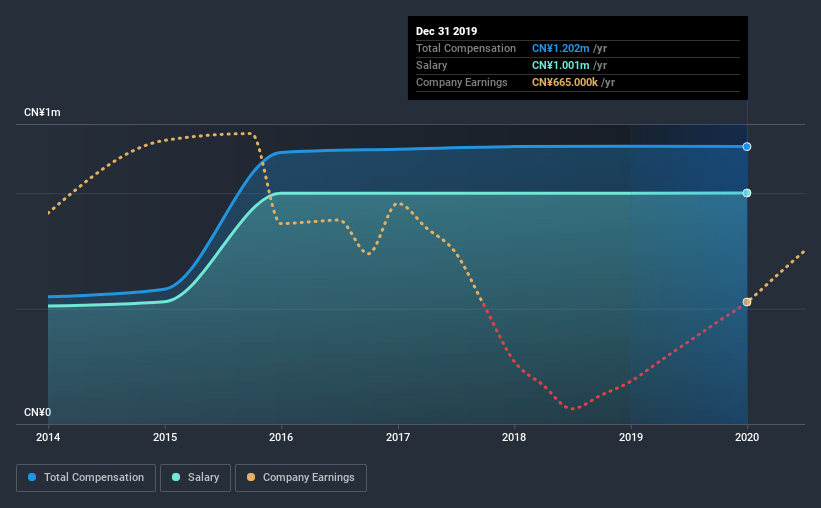821x508 pixels.
Task: Click the tooltip's Total Compensation row label
Action: click(x=466, y=48)
